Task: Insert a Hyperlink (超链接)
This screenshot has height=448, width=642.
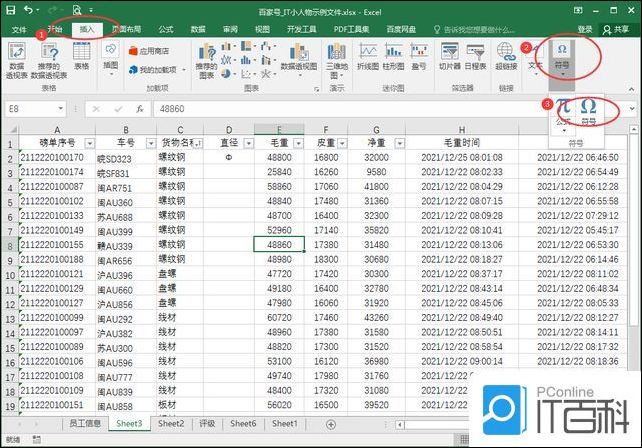Action: (506, 56)
